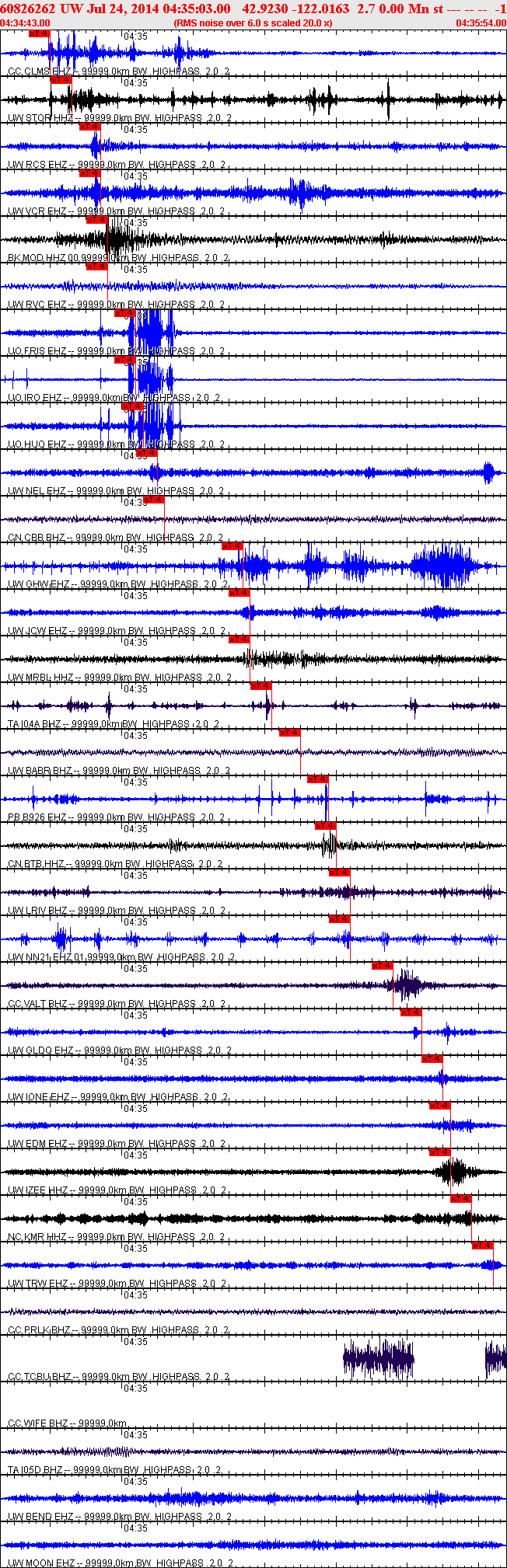Click the red pick marker on BK MOD trace
The height and width of the screenshot is (1568, 507).
[x=96, y=220]
